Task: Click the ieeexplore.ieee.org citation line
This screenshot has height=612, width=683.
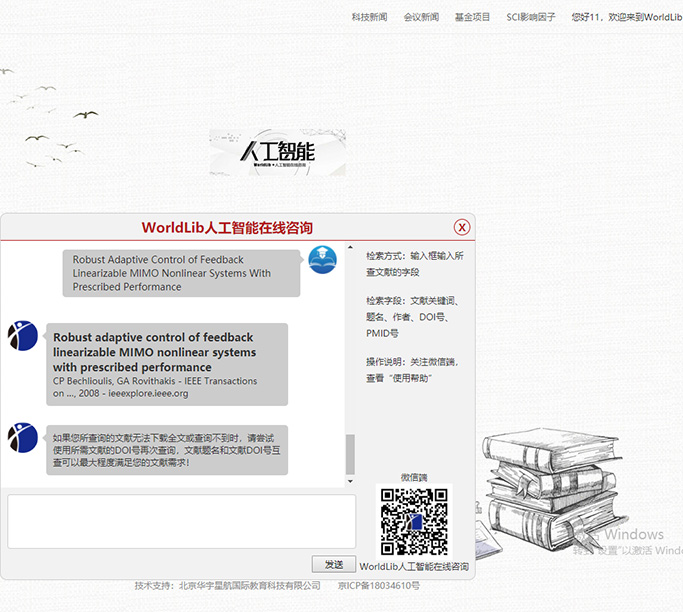Action: coord(120,393)
